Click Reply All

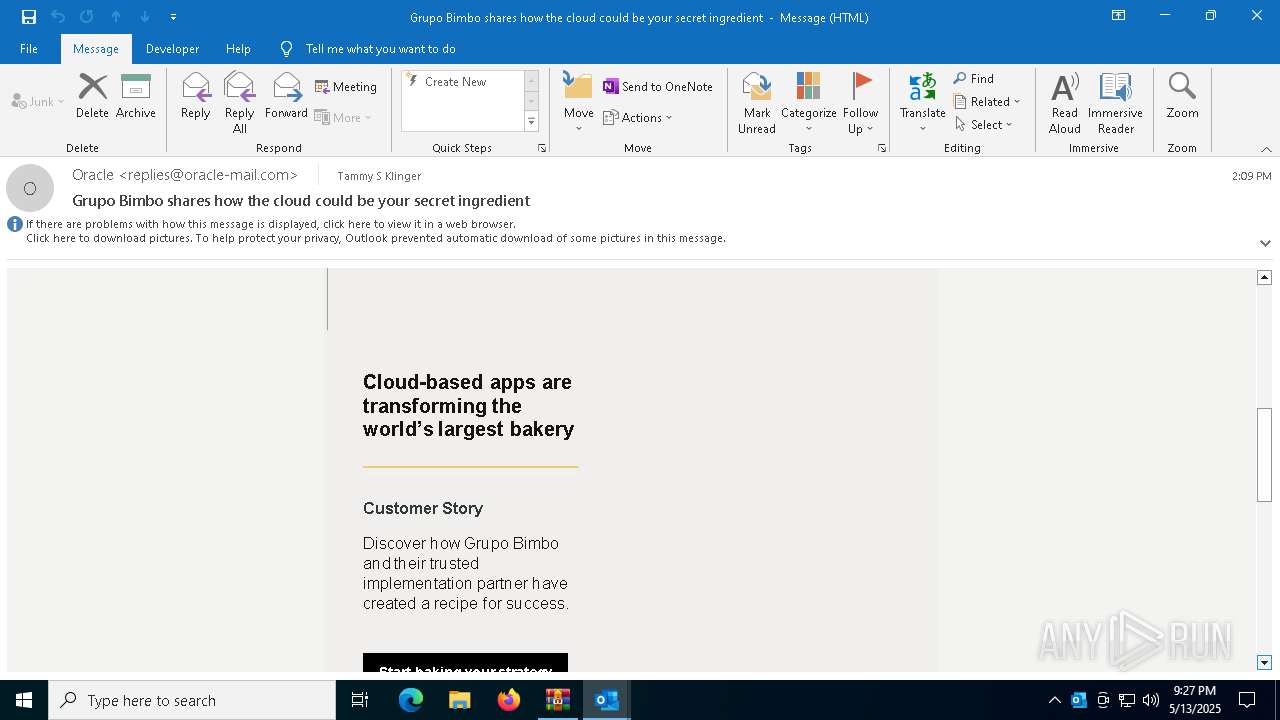click(x=239, y=103)
